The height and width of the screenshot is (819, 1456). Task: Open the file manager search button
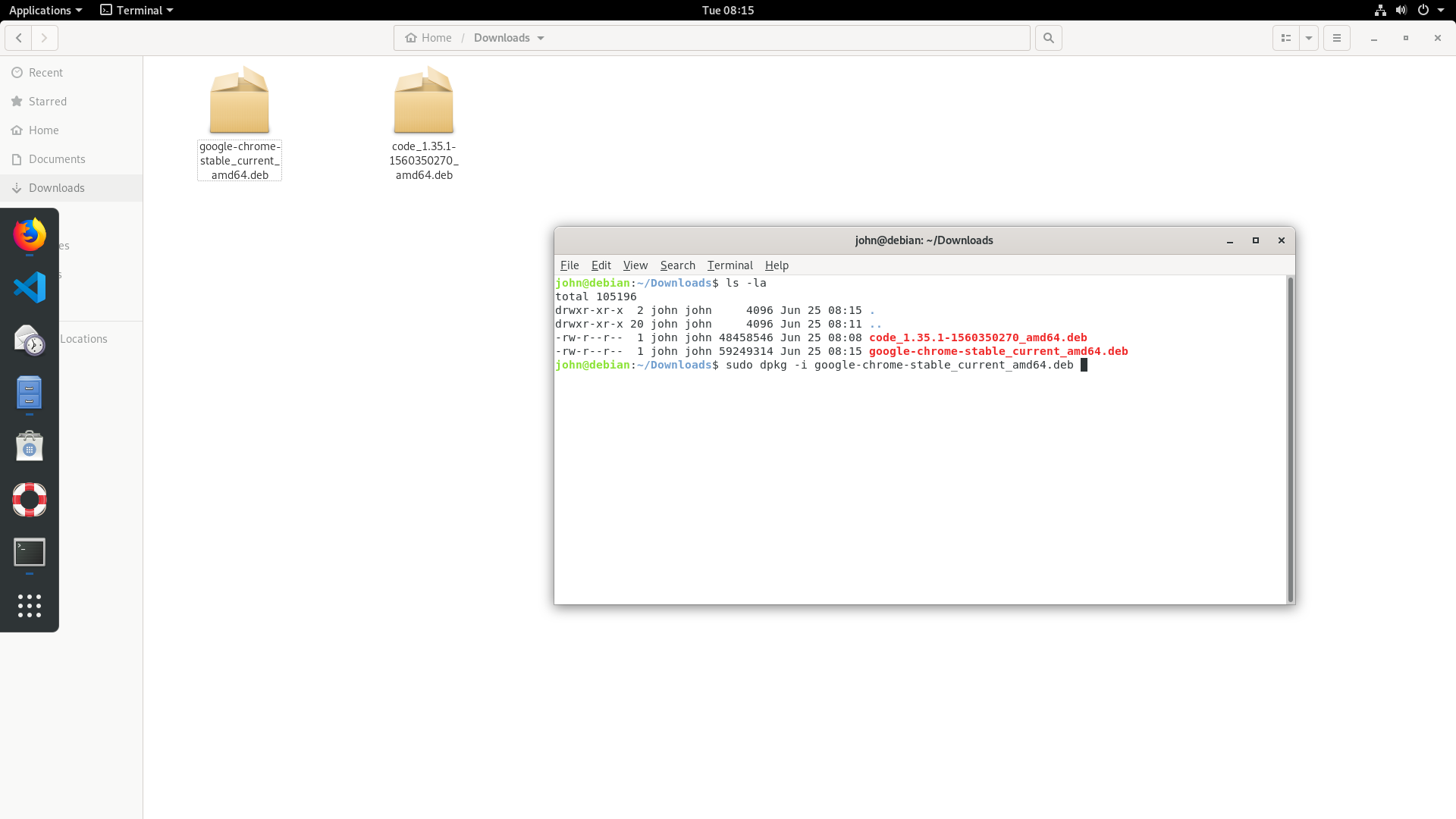click(x=1049, y=38)
